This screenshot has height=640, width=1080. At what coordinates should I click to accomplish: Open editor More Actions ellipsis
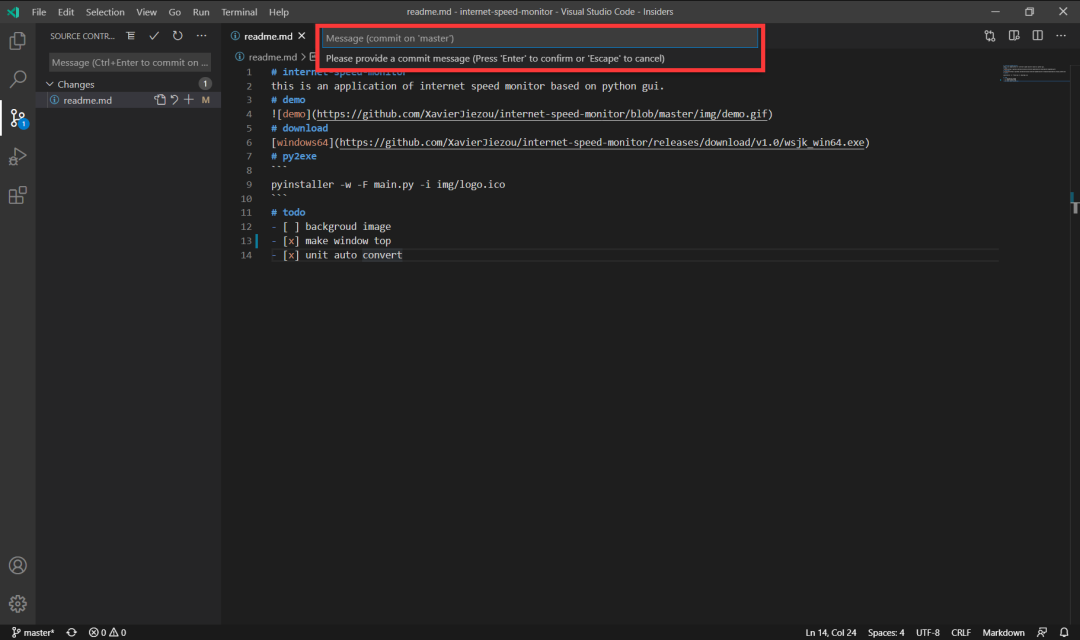(1061, 36)
